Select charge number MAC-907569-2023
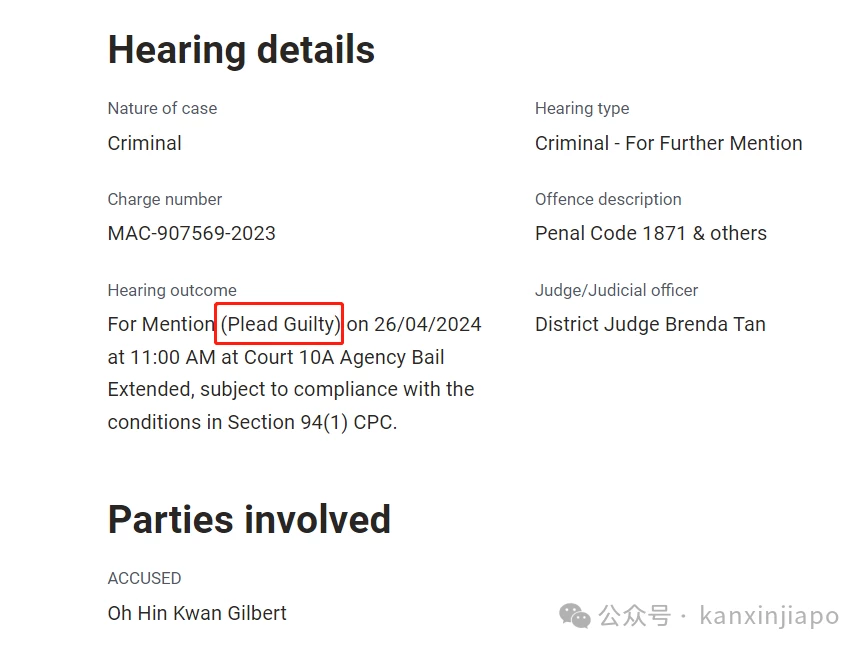This screenshot has width=867, height=650. [191, 233]
